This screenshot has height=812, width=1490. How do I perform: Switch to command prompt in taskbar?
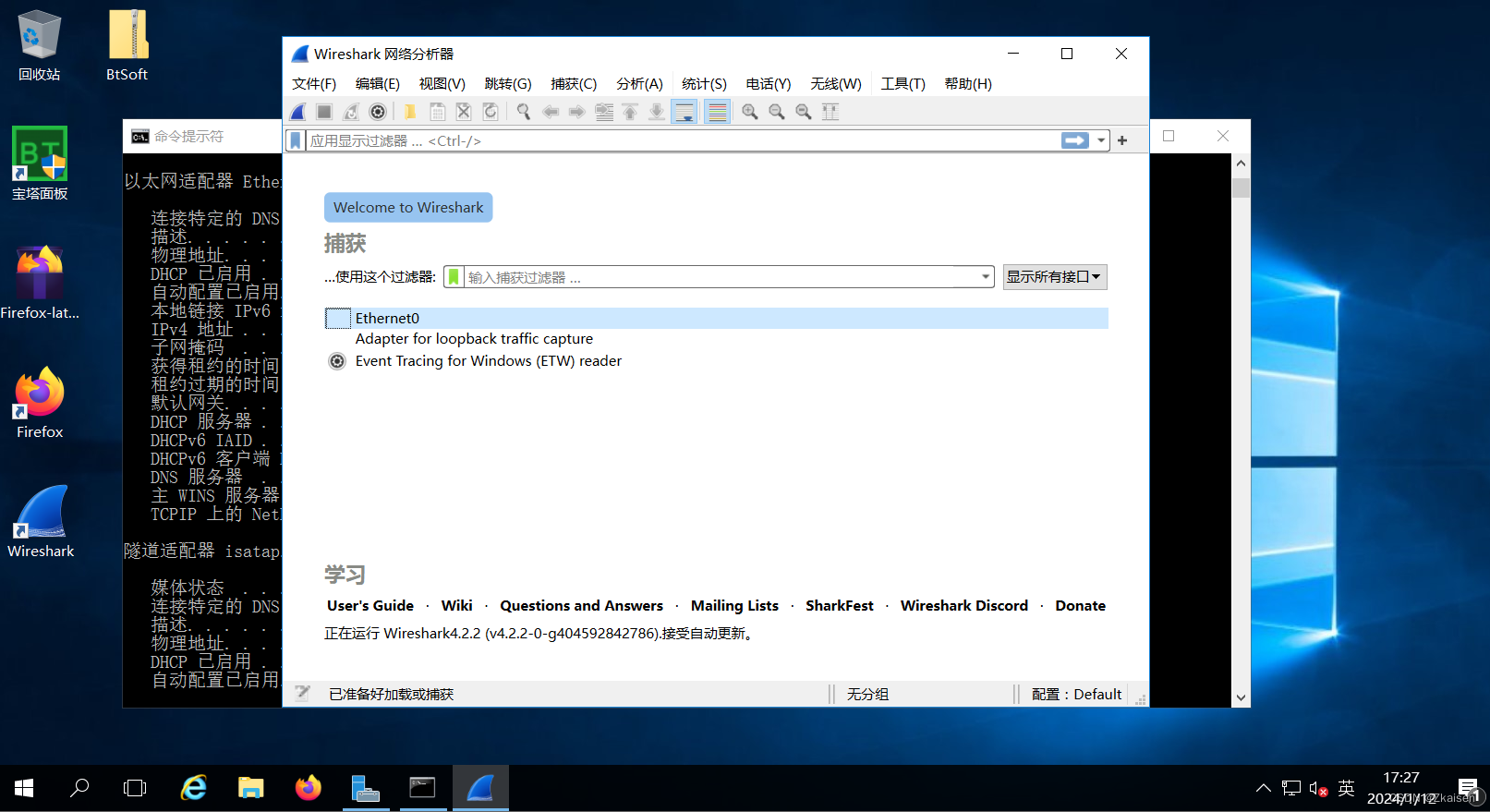point(422,788)
